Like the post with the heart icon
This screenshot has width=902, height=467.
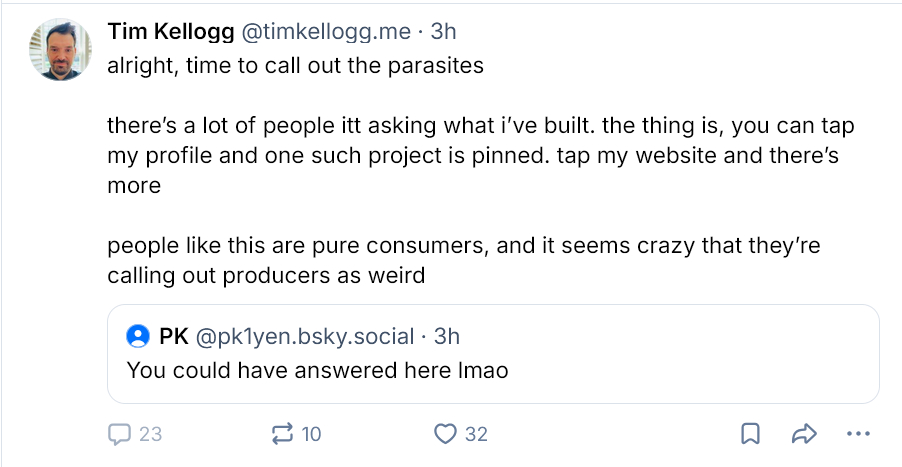(445, 434)
